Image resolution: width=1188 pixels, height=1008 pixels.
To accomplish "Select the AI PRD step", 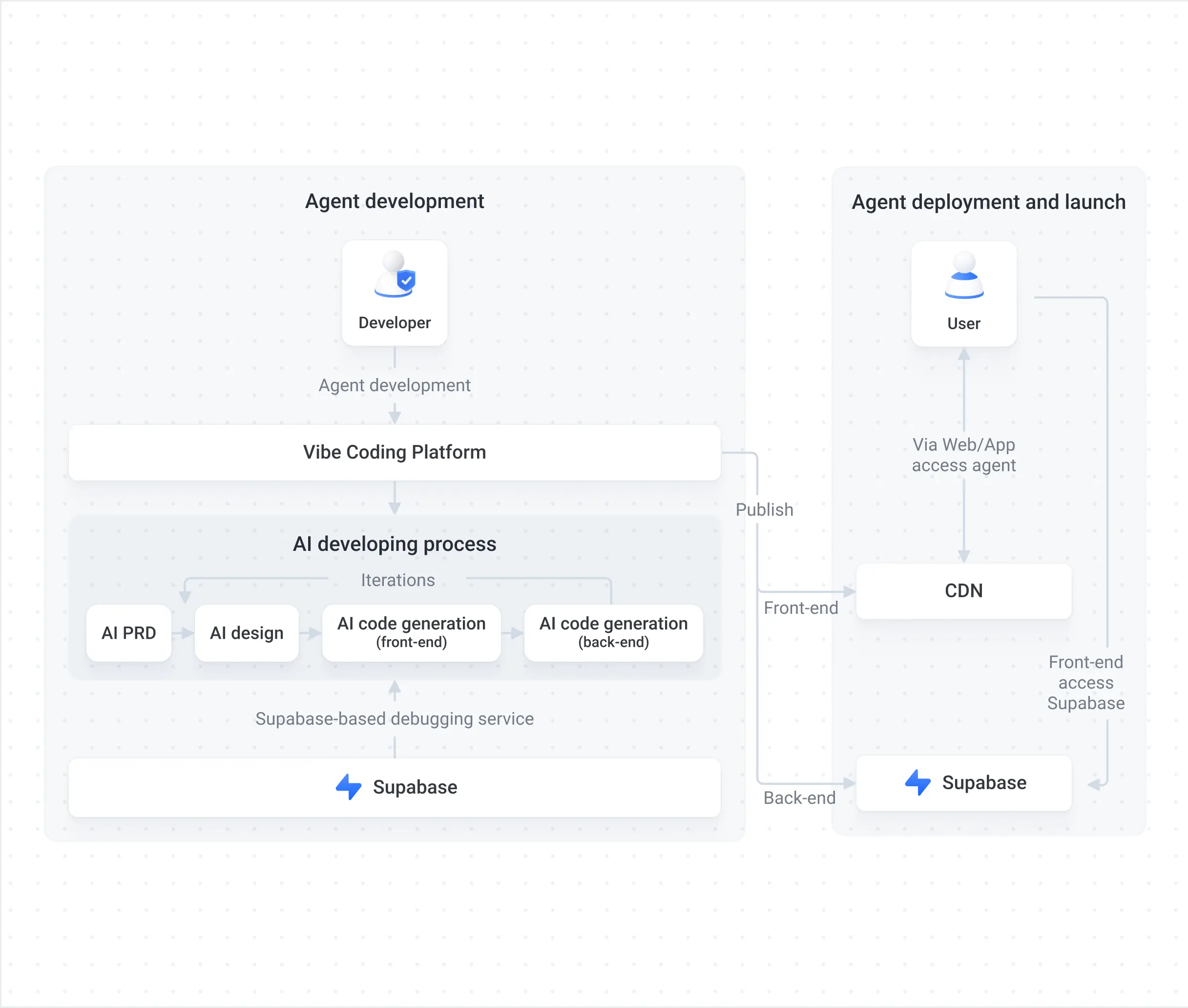I will 128,633.
